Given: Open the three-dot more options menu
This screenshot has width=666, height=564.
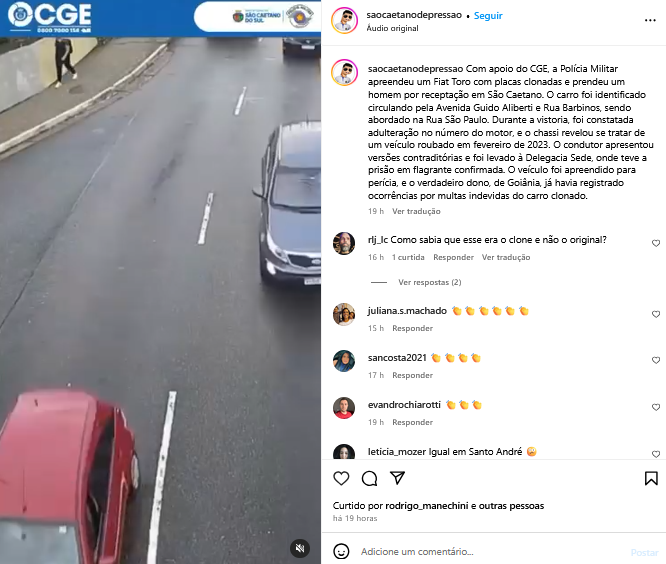Looking at the screenshot, I should (650, 20).
